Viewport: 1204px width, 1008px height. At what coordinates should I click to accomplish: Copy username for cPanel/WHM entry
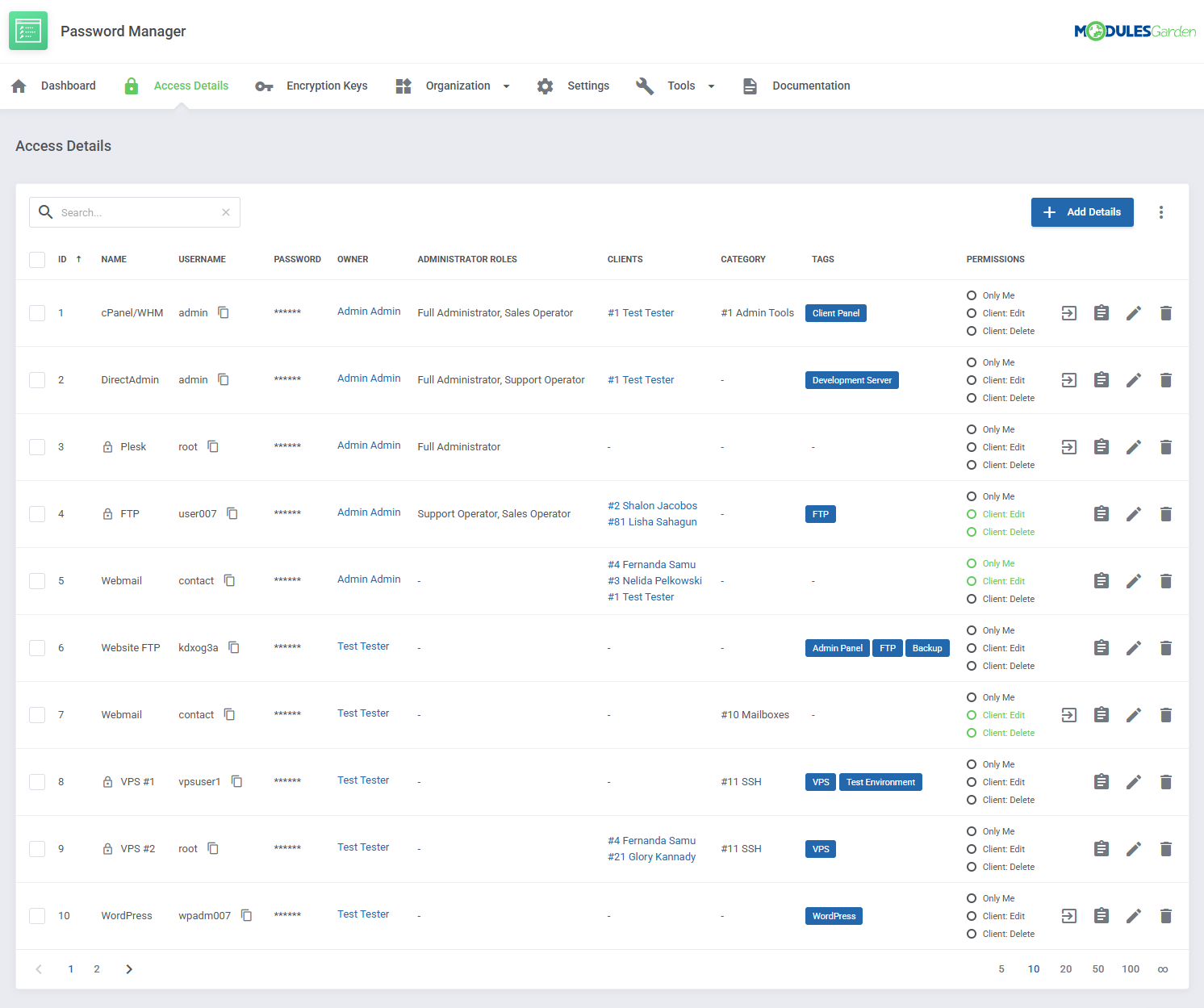click(224, 313)
